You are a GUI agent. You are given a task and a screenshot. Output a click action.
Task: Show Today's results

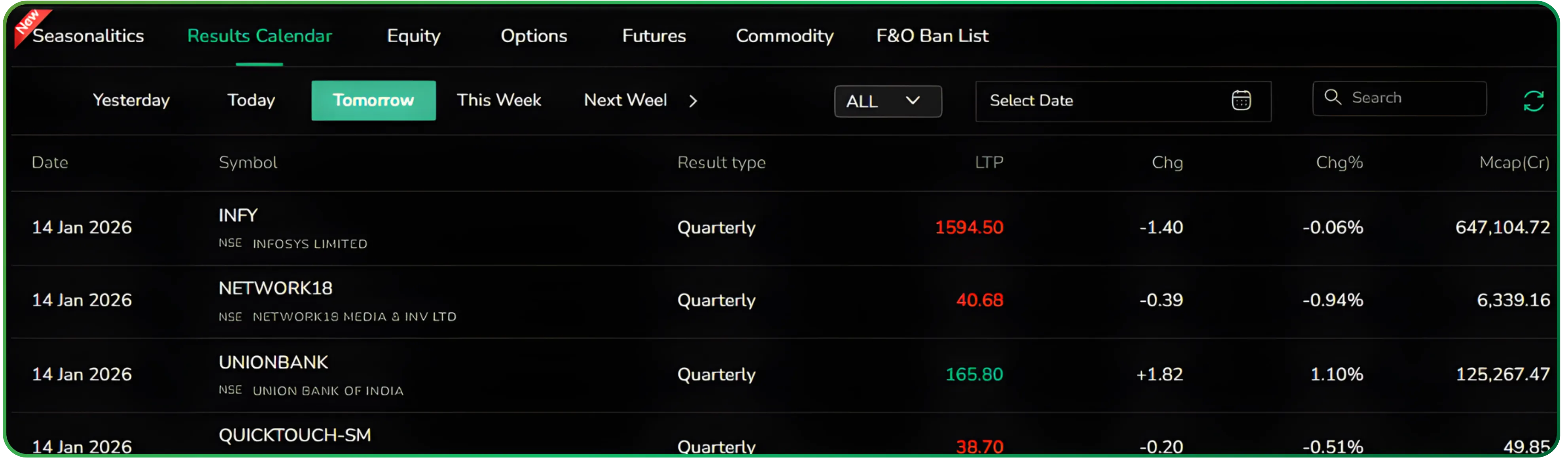pos(251,100)
